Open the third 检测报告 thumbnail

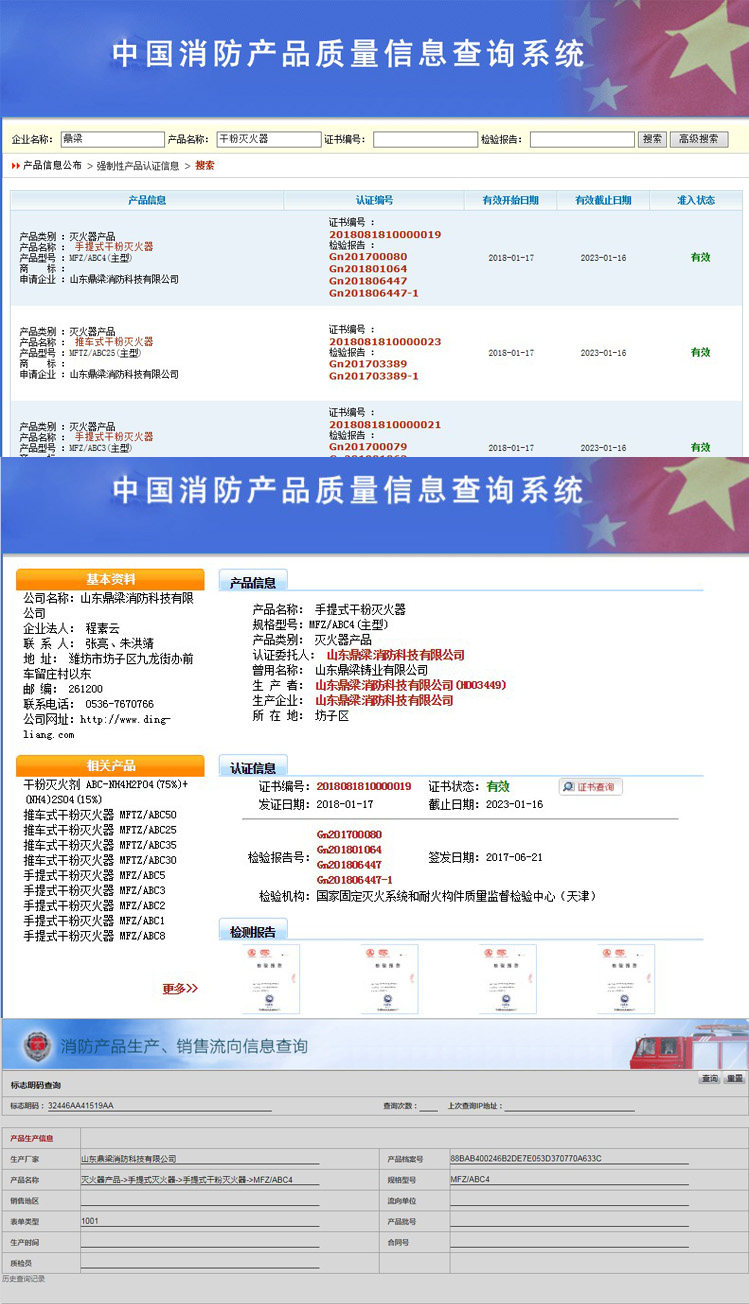507,979
